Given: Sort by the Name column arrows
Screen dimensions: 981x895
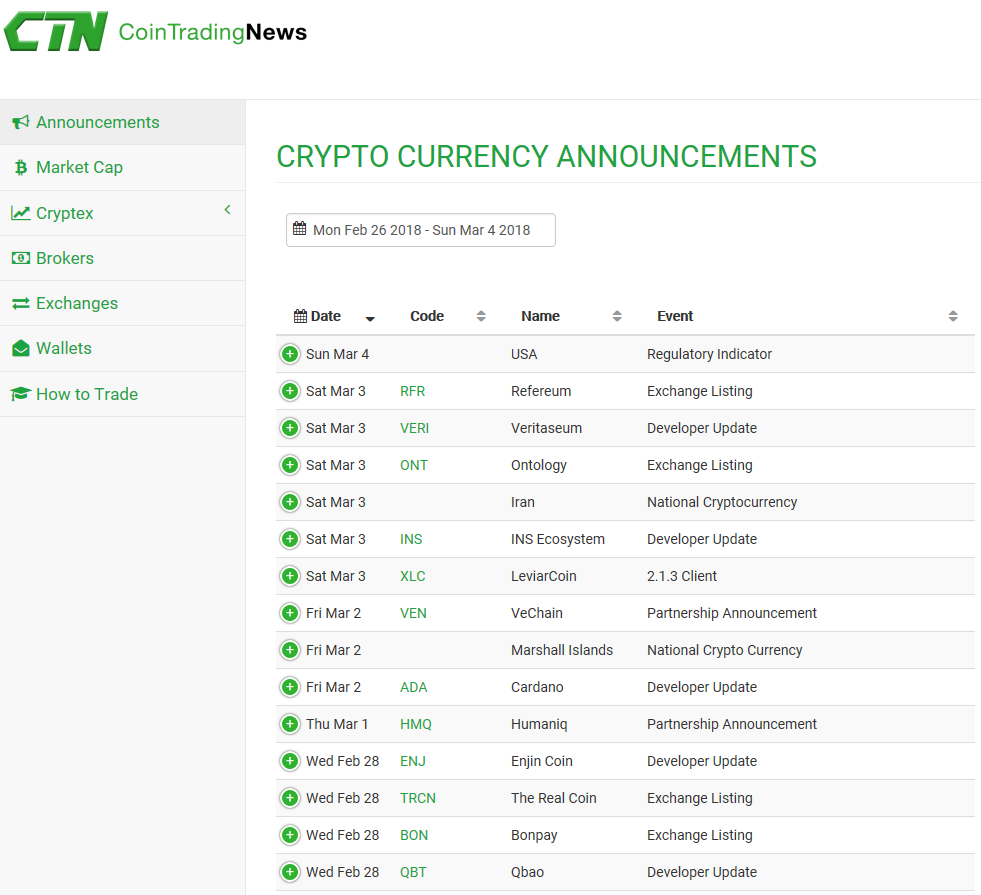Looking at the screenshot, I should [617, 316].
